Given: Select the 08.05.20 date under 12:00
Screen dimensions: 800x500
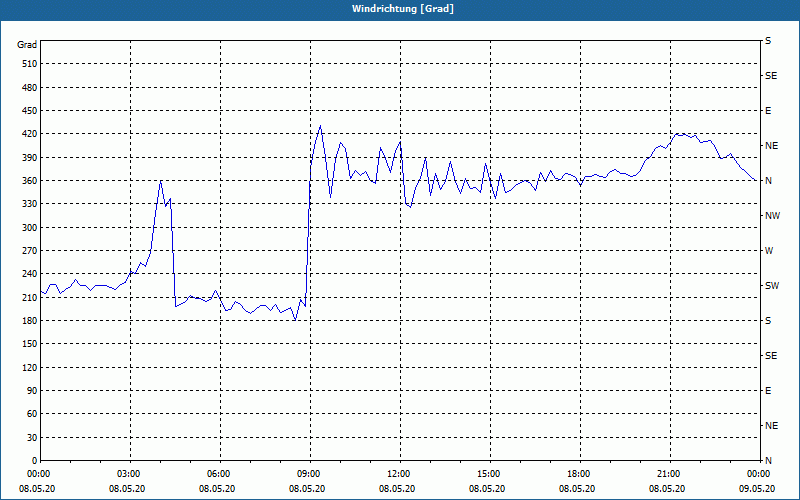Looking at the screenshot, I should (397, 489).
